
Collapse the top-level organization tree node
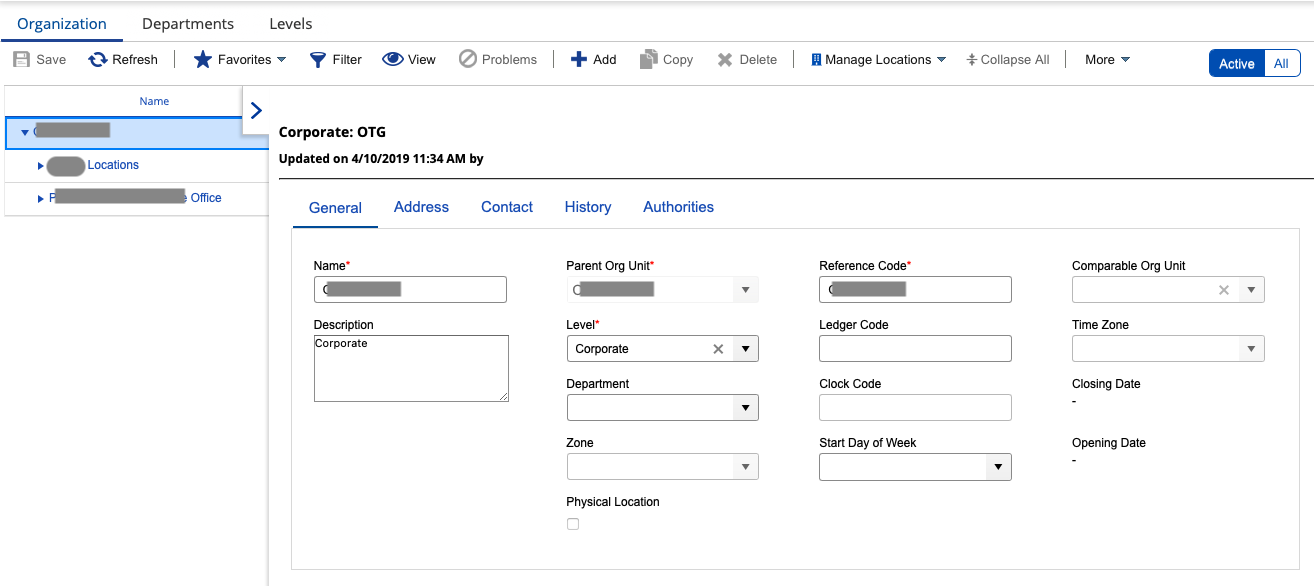(25, 132)
